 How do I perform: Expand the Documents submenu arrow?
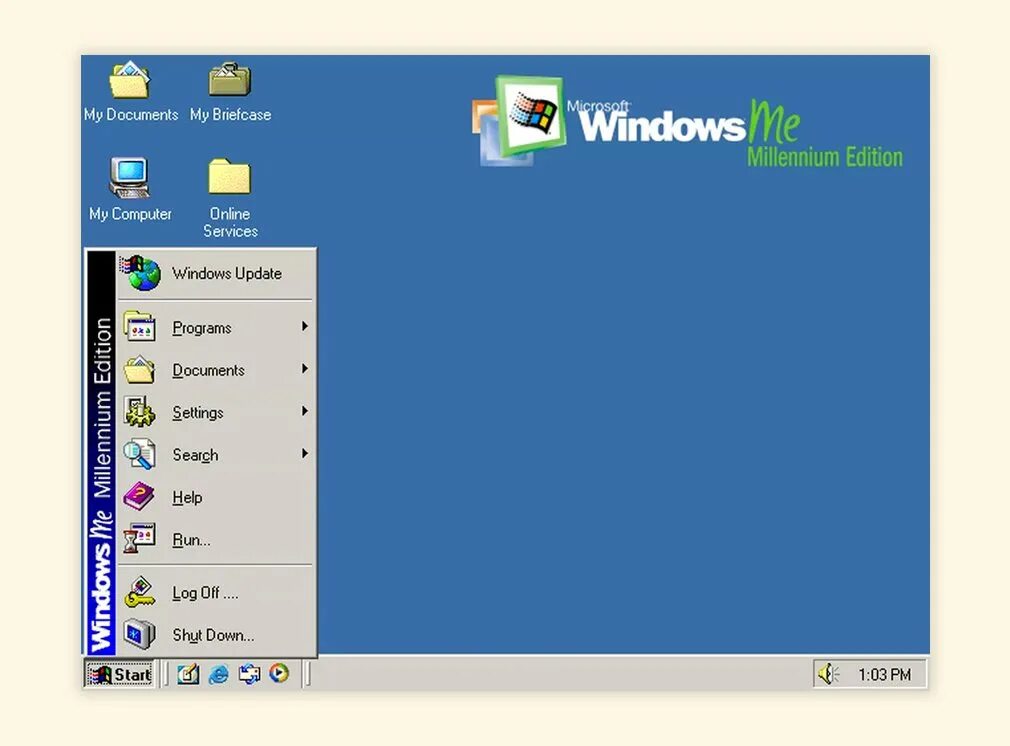pyautogui.click(x=305, y=369)
